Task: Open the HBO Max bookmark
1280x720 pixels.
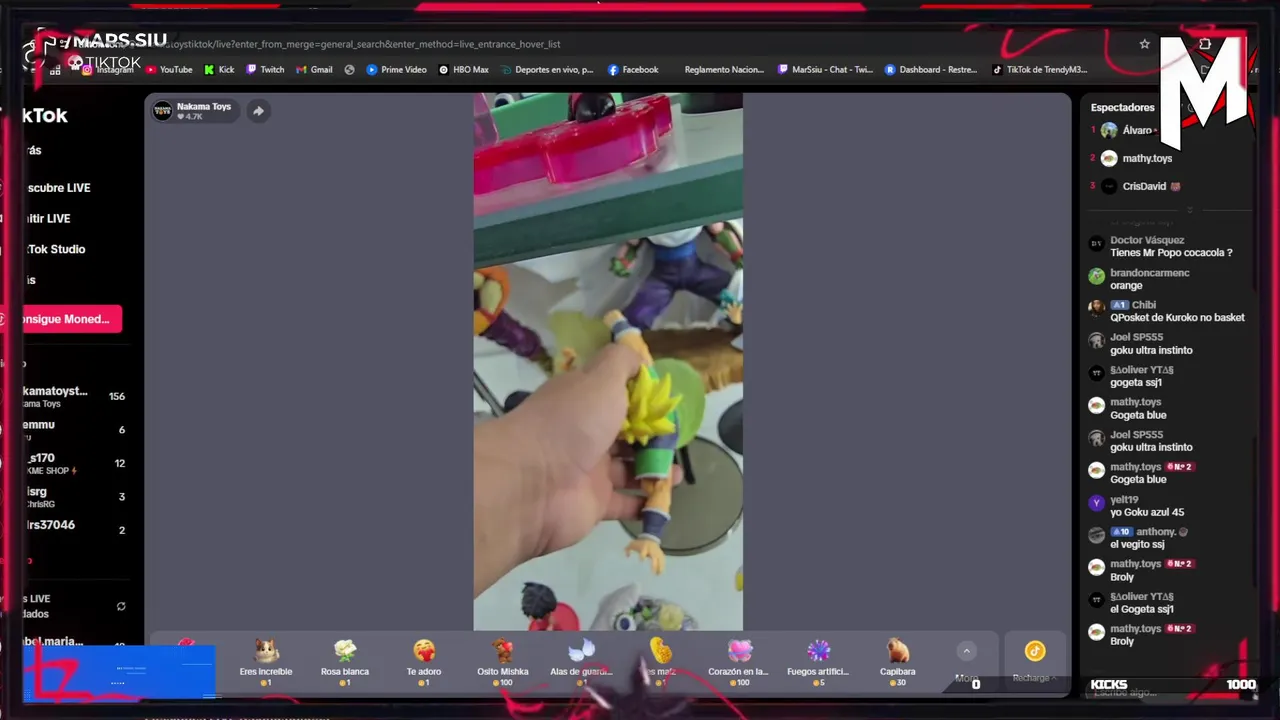Action: point(464,70)
